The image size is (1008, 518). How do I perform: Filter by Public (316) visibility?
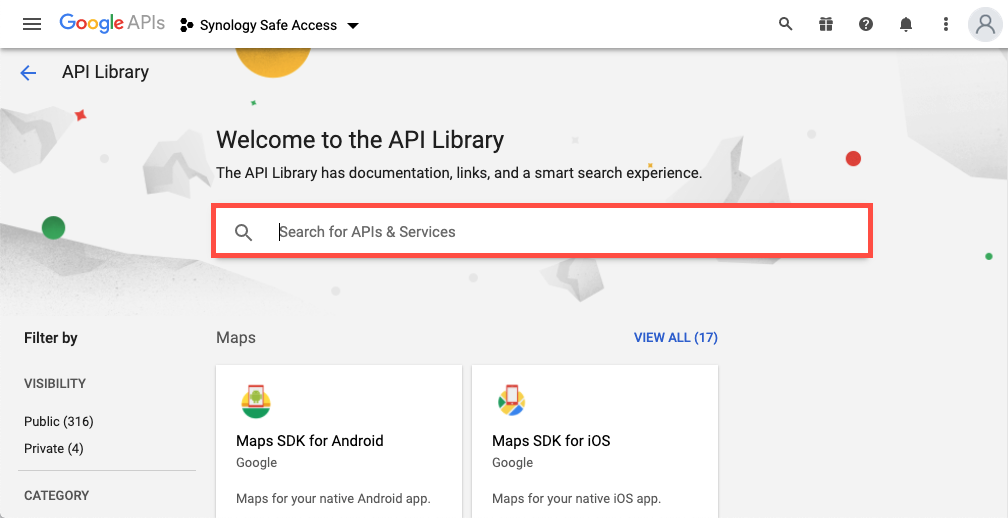click(58, 422)
